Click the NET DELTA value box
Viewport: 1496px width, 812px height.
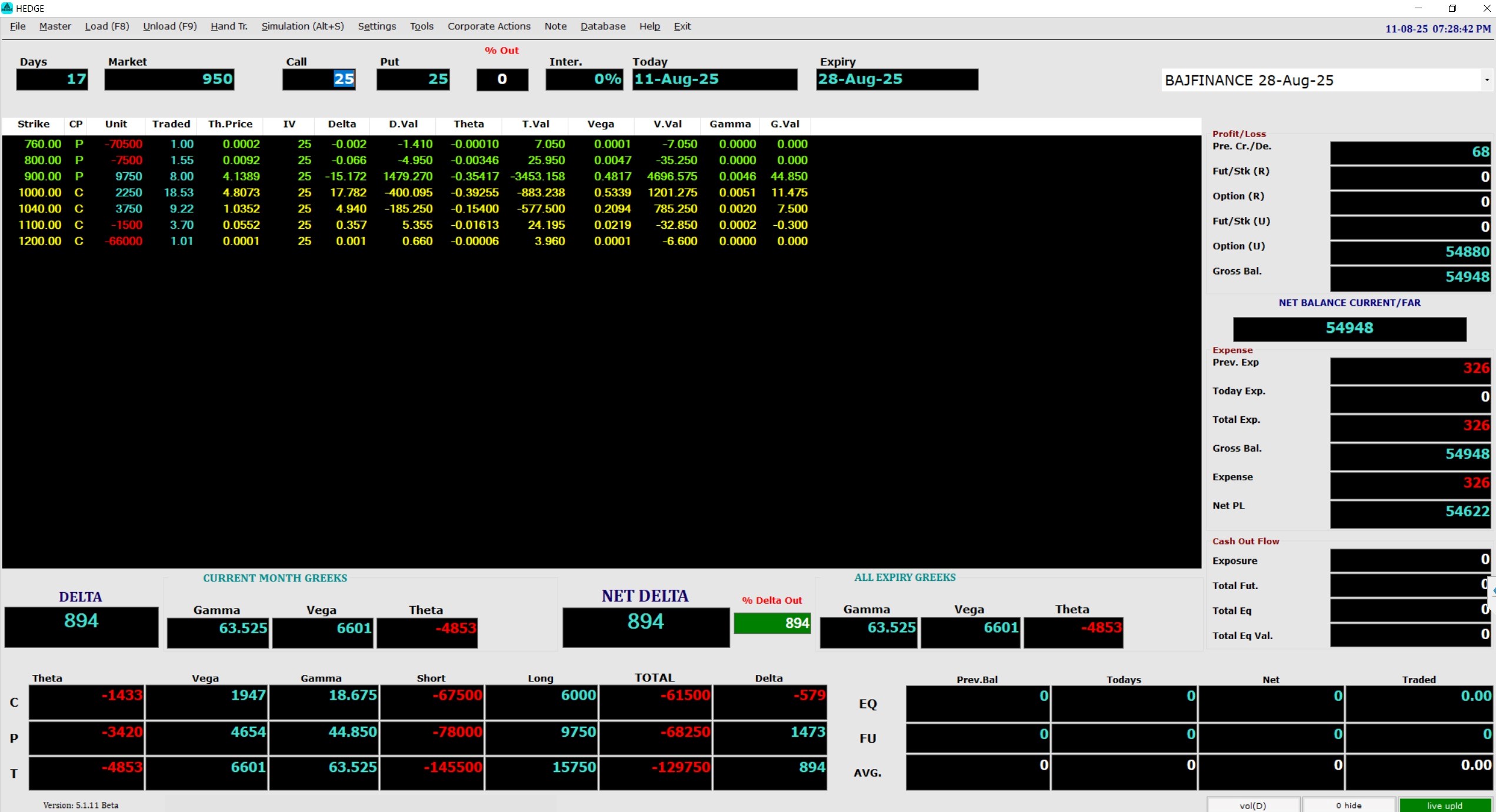point(646,627)
